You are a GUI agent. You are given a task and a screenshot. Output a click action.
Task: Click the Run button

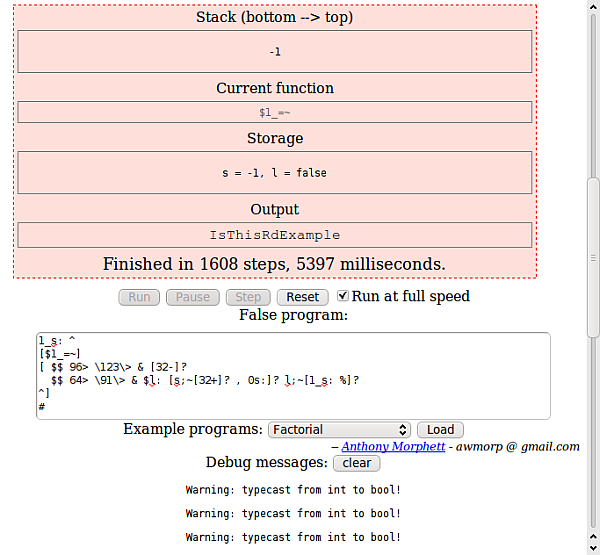point(139,297)
